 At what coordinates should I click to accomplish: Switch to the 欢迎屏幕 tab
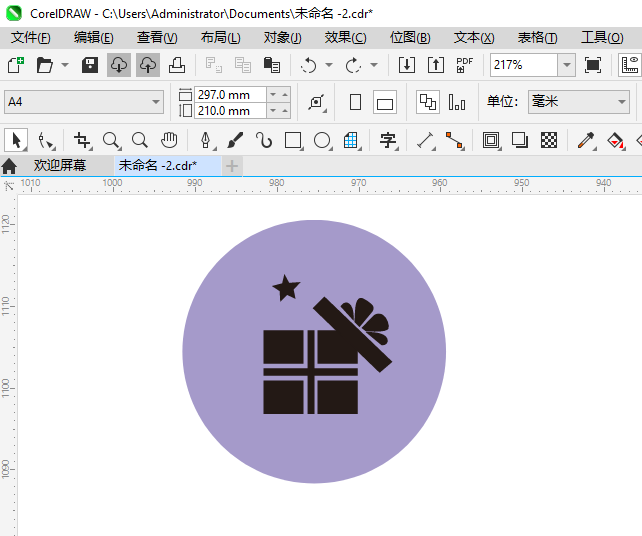(x=60, y=165)
